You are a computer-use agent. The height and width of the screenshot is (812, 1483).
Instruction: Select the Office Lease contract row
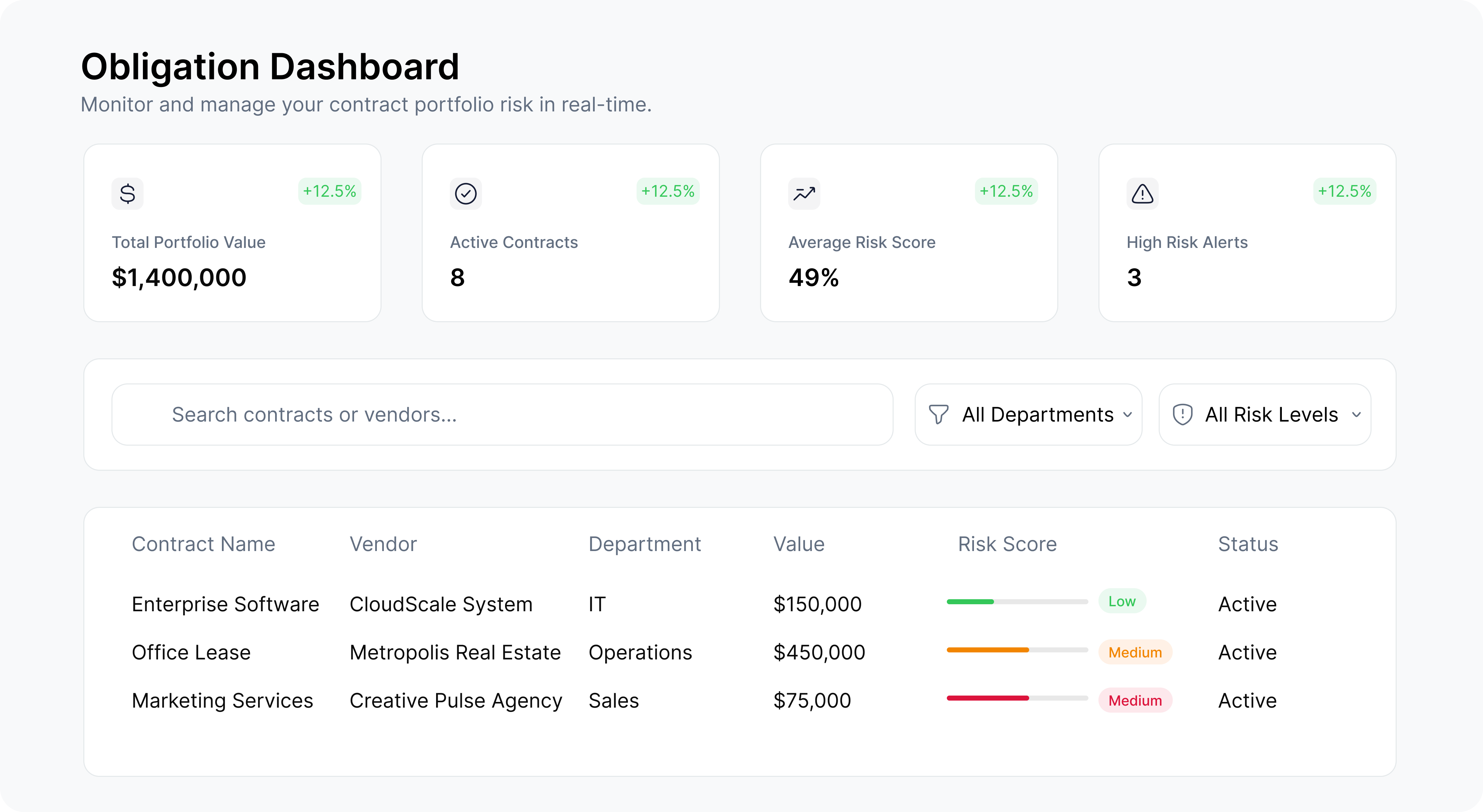(x=191, y=652)
